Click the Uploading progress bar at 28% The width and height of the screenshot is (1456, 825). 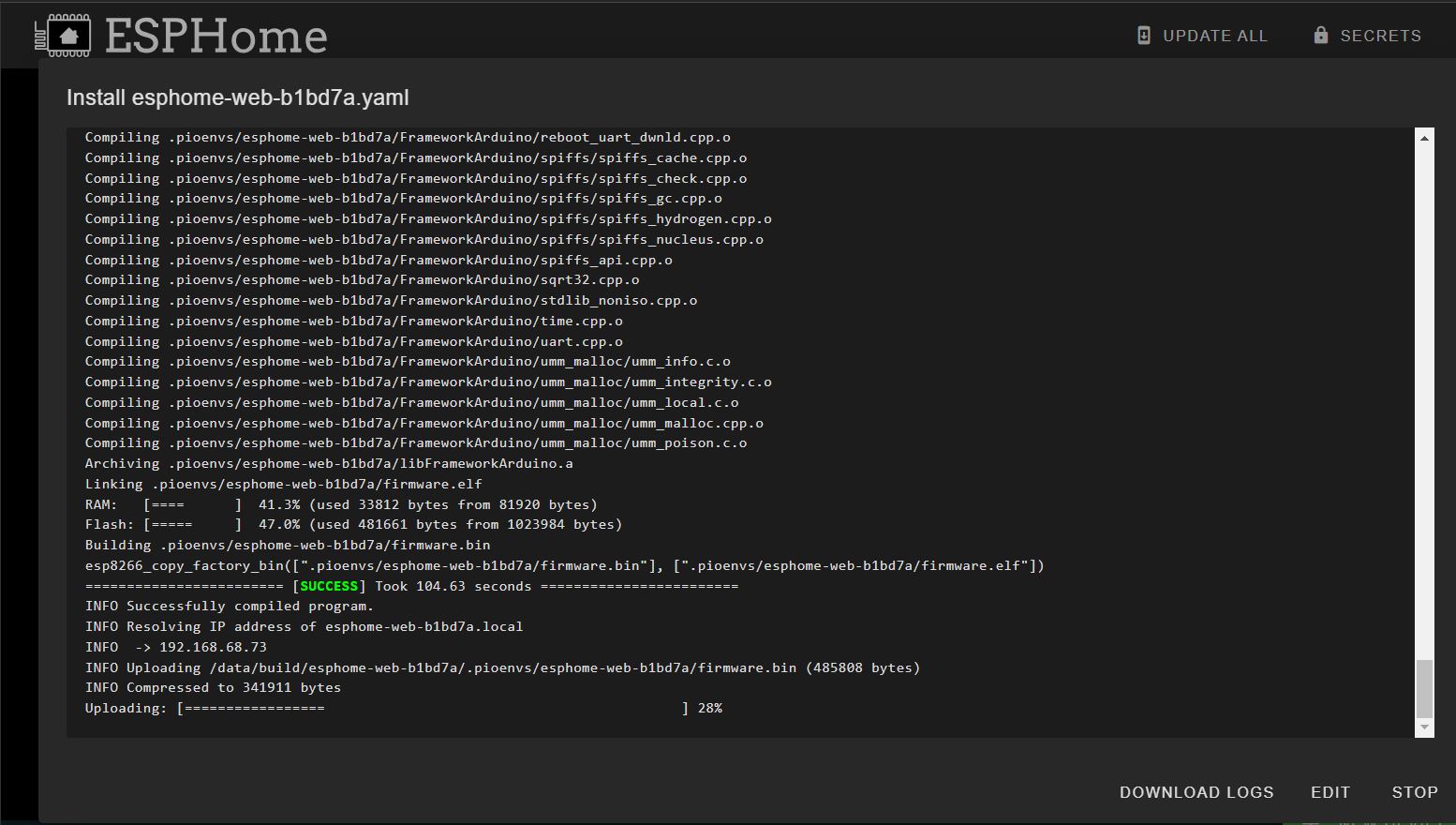(403, 709)
